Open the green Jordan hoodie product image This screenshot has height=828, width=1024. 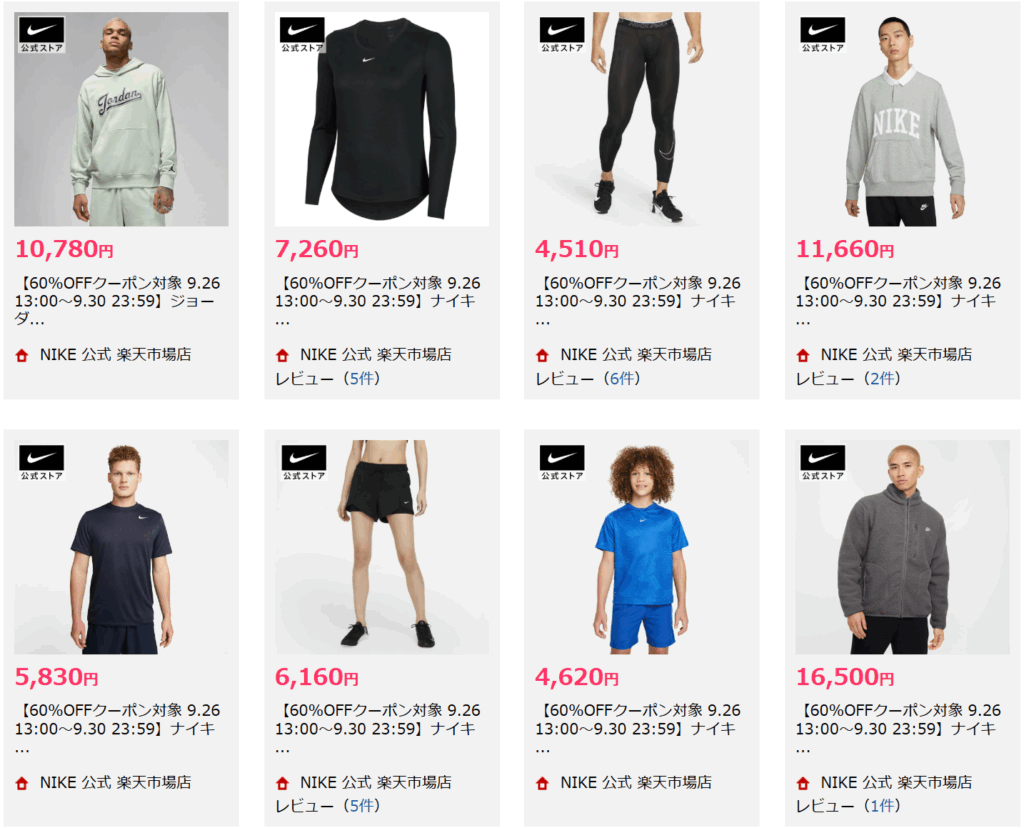pos(121,119)
